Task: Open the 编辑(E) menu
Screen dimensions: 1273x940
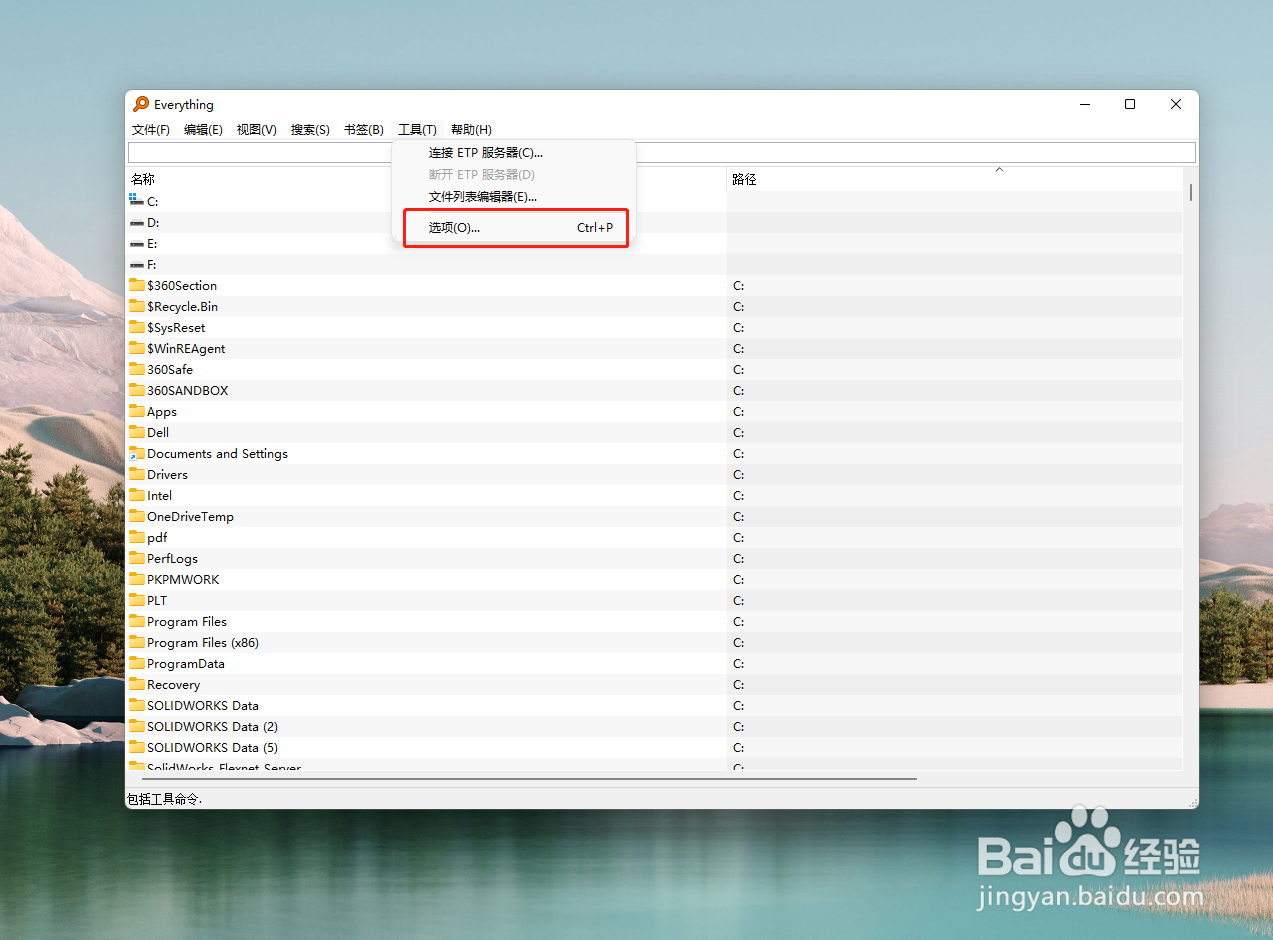Action: [203, 130]
